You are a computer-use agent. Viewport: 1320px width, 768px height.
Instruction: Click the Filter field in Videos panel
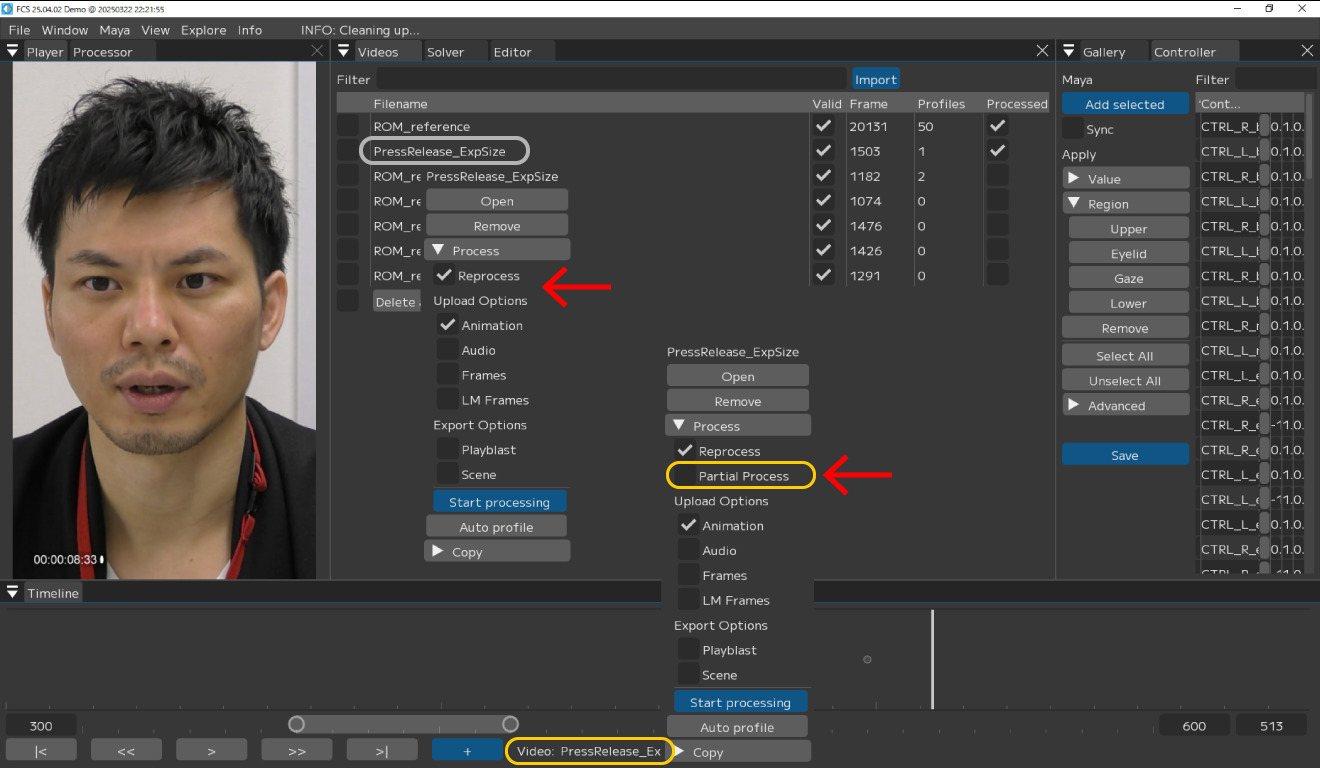point(610,79)
